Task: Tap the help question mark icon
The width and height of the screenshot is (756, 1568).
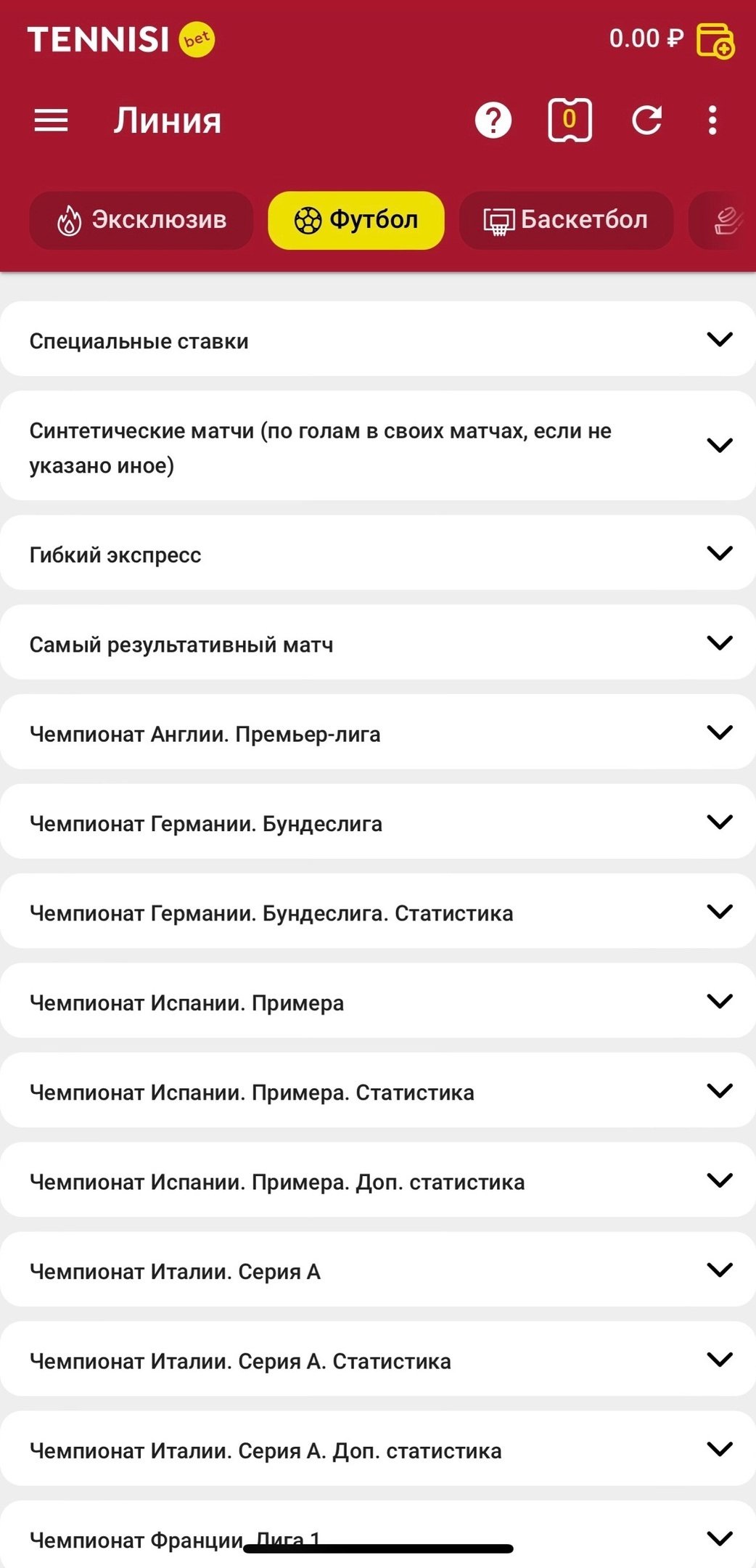Action: pyautogui.click(x=493, y=121)
